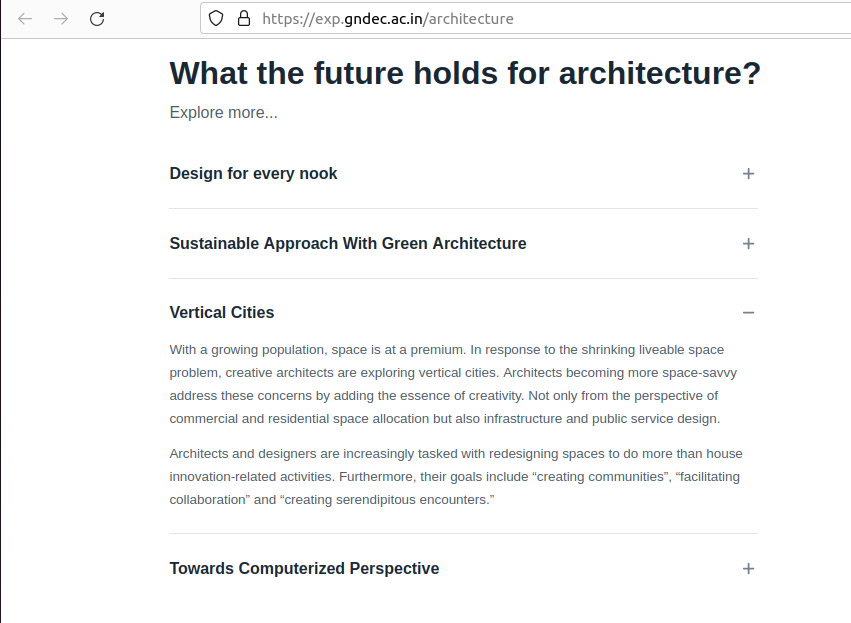Click the main heading about architecture's future
The width and height of the screenshot is (851, 623).
(465, 73)
